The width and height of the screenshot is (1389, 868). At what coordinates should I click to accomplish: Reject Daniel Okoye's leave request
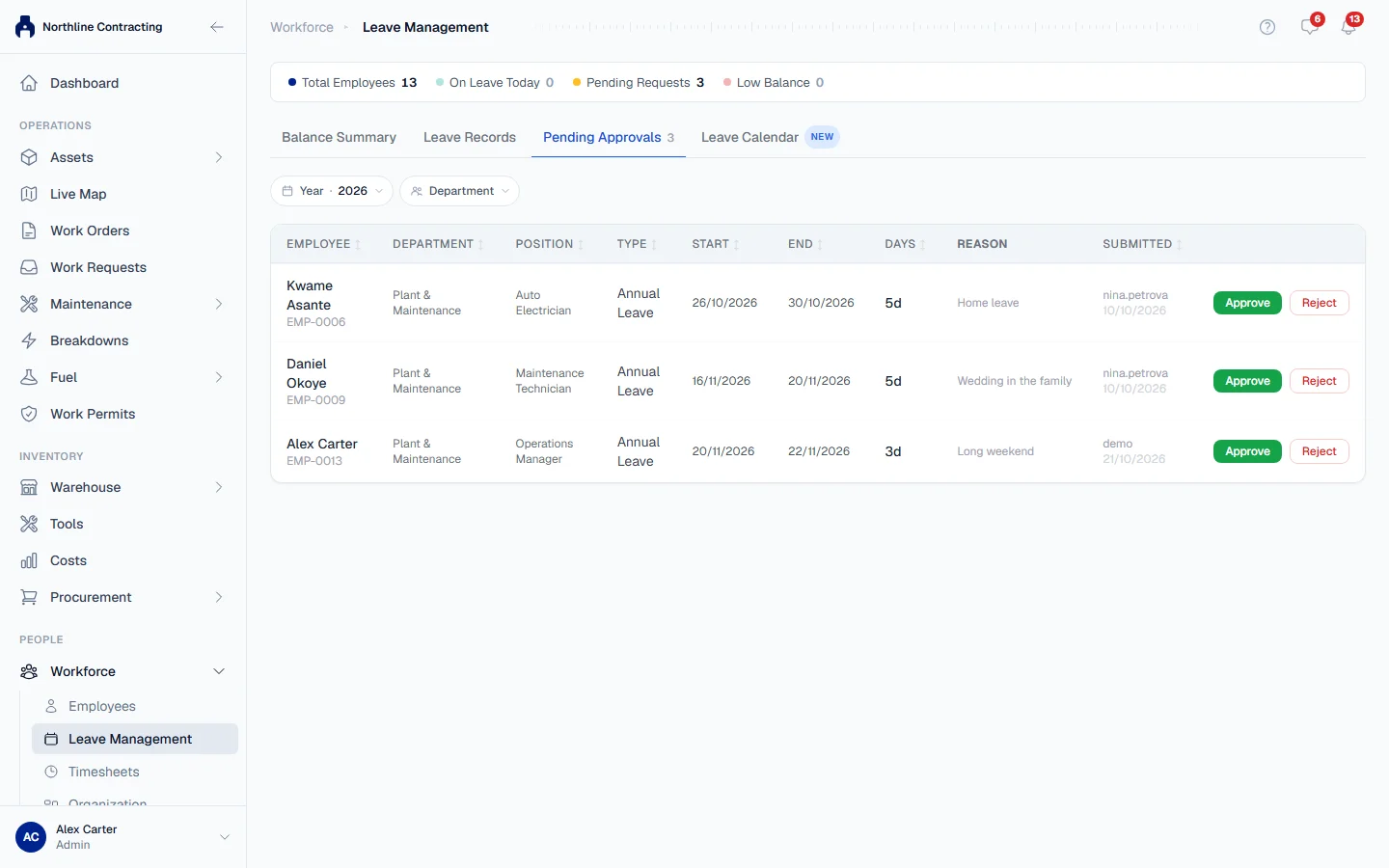pos(1319,381)
